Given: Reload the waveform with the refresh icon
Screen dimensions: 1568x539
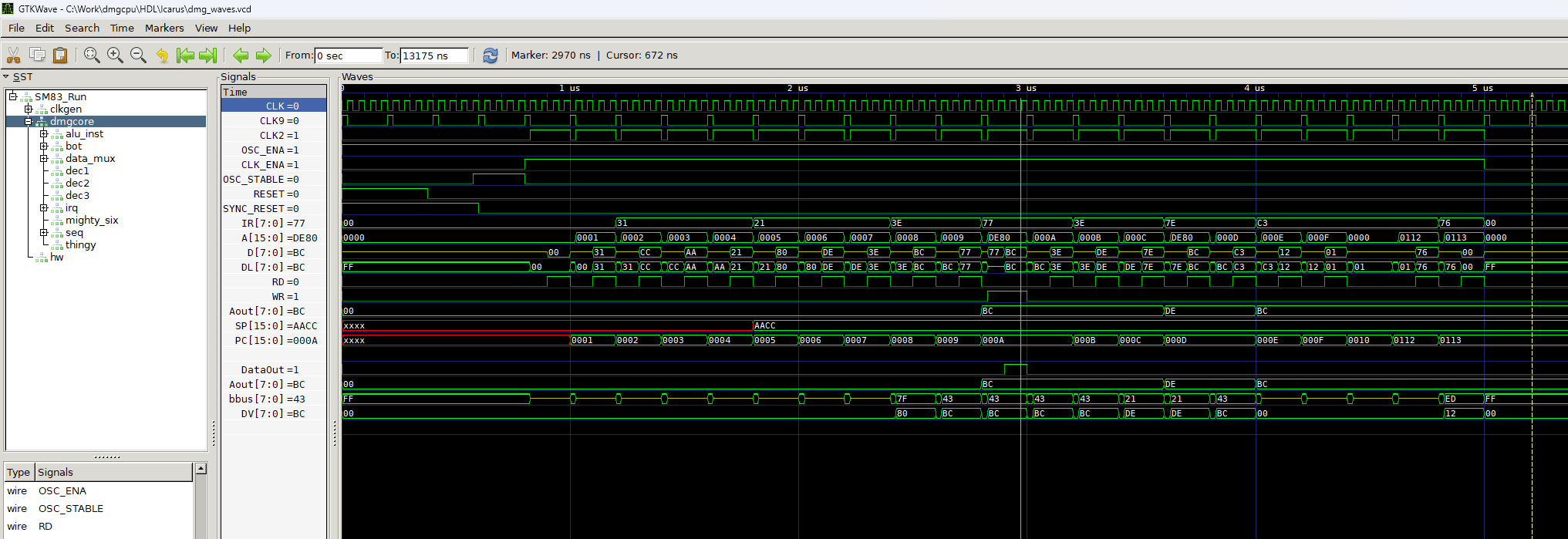Looking at the screenshot, I should (491, 55).
